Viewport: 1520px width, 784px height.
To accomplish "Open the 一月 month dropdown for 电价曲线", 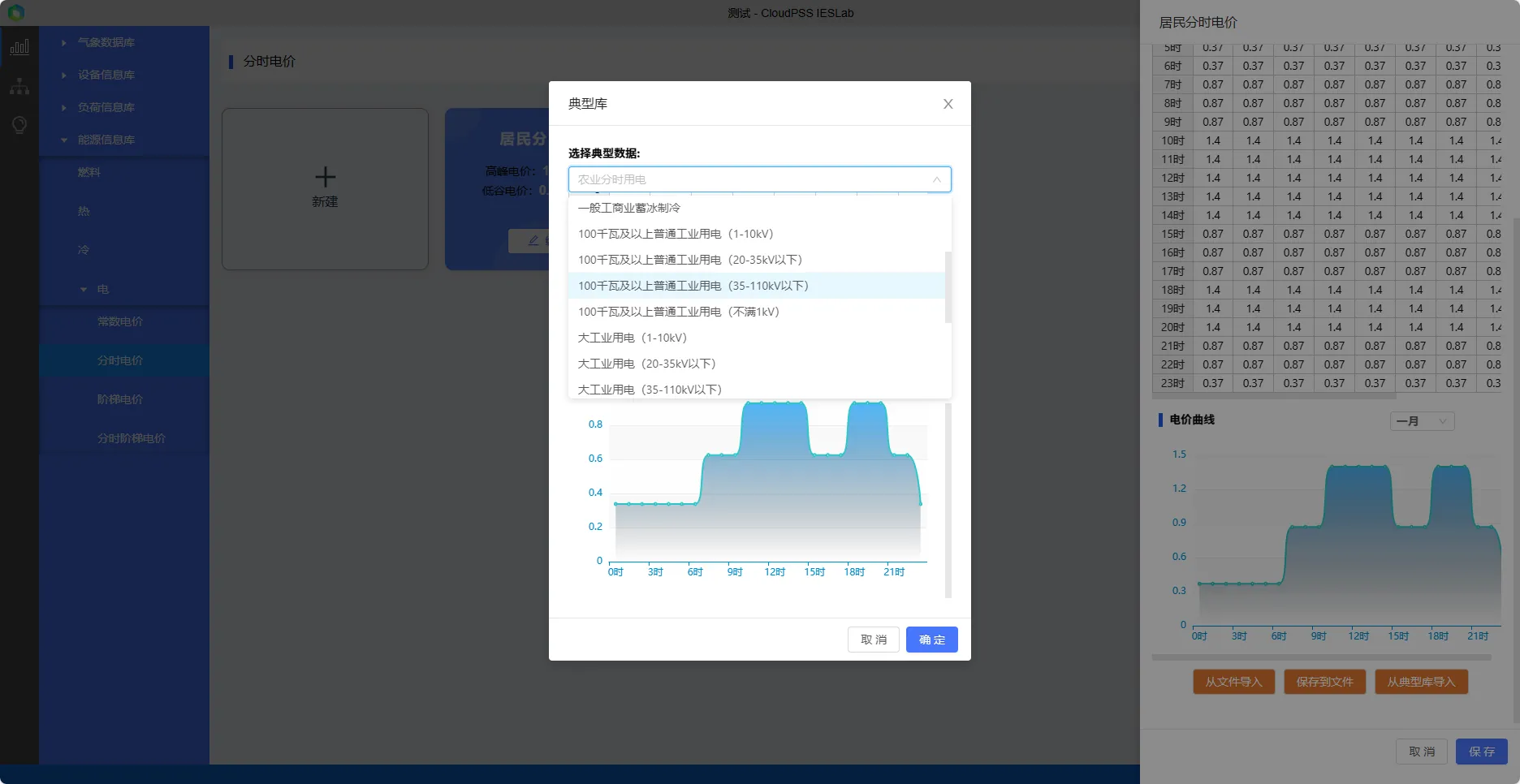I will pos(1422,421).
